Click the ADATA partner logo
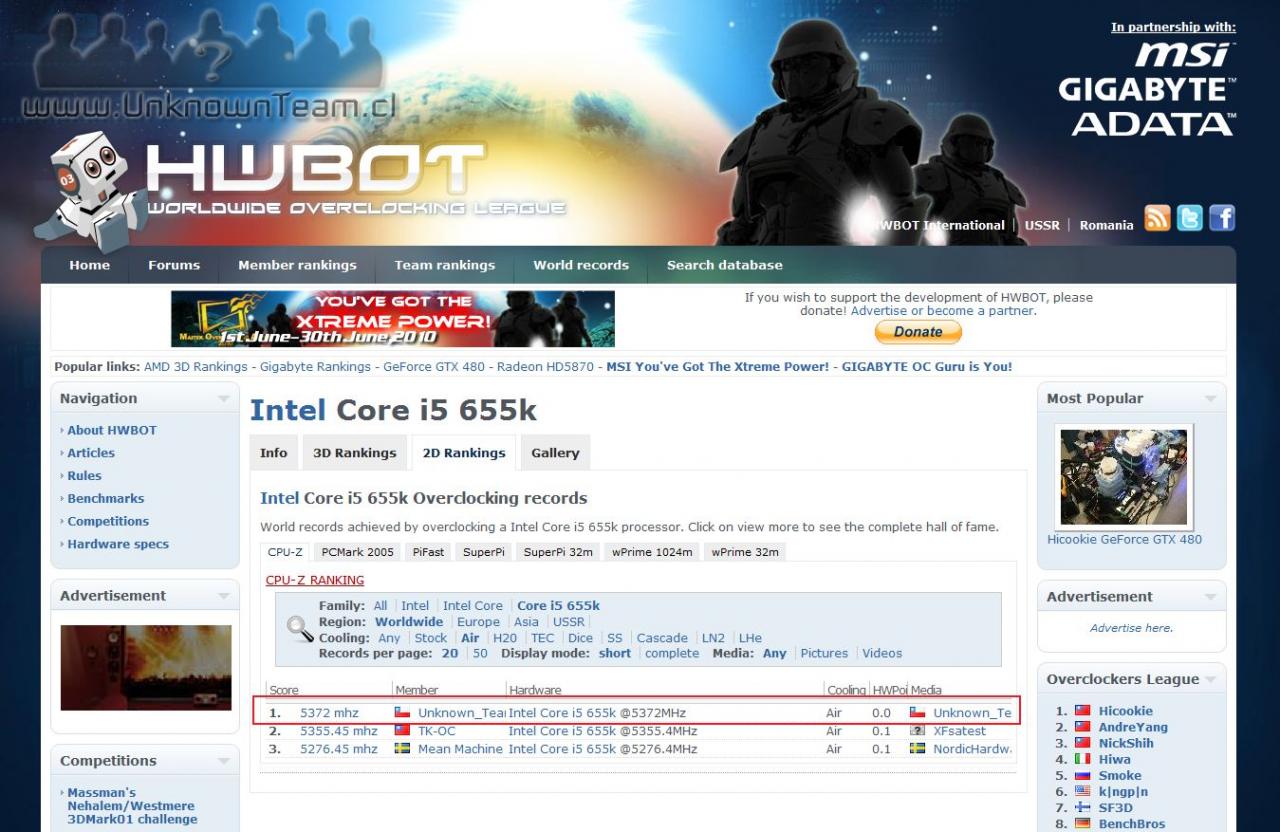This screenshot has height=832, width=1280. point(1153,123)
